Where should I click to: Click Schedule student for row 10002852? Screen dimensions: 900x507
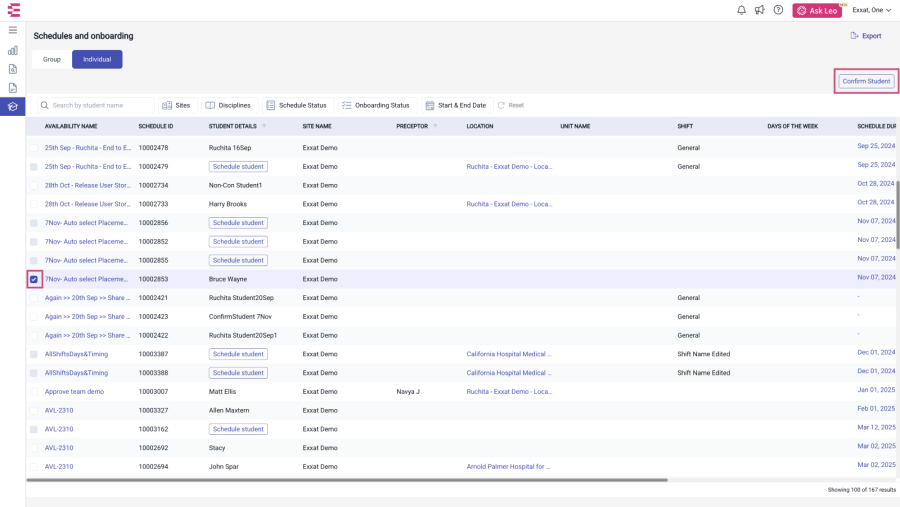coord(238,242)
